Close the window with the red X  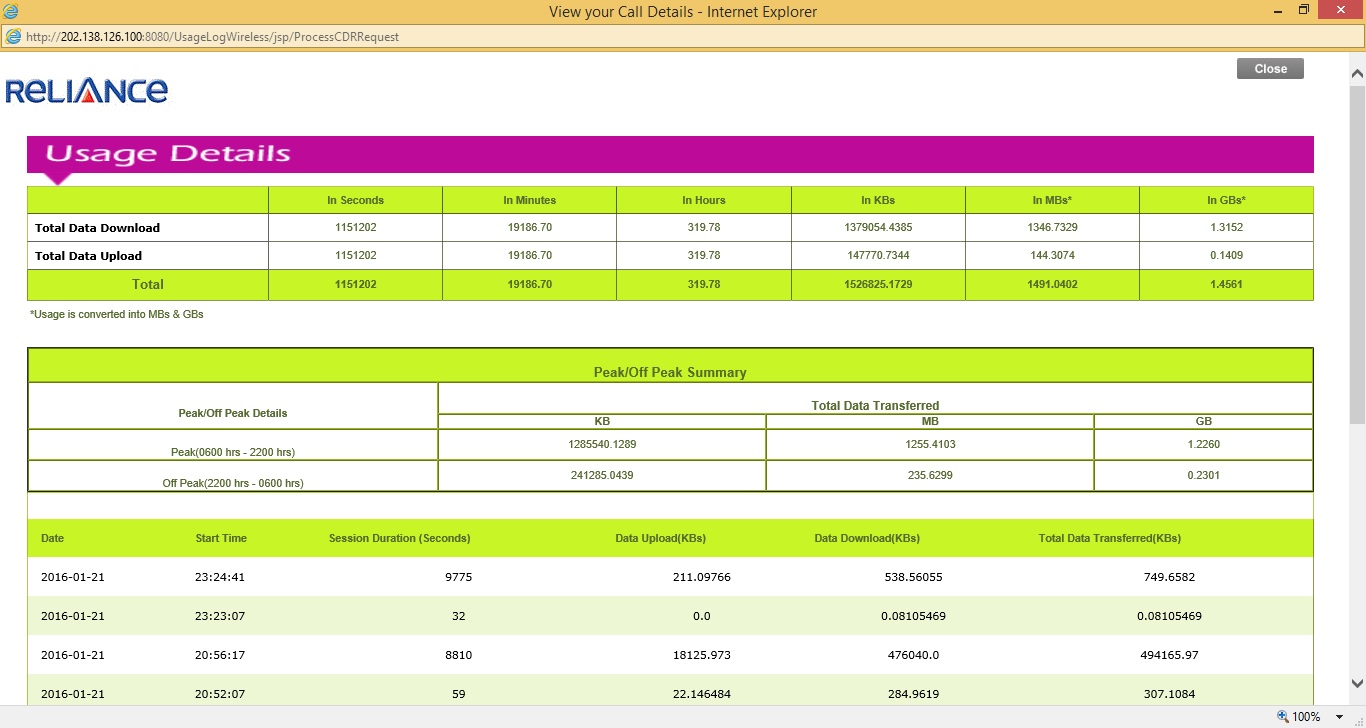point(1340,11)
